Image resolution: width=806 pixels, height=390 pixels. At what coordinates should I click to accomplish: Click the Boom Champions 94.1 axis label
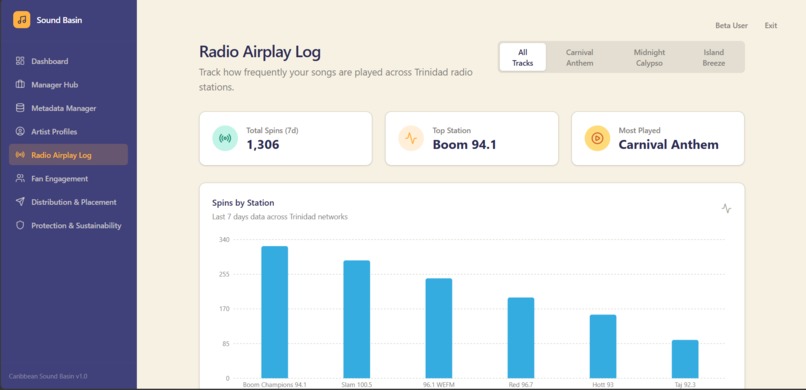click(274, 384)
